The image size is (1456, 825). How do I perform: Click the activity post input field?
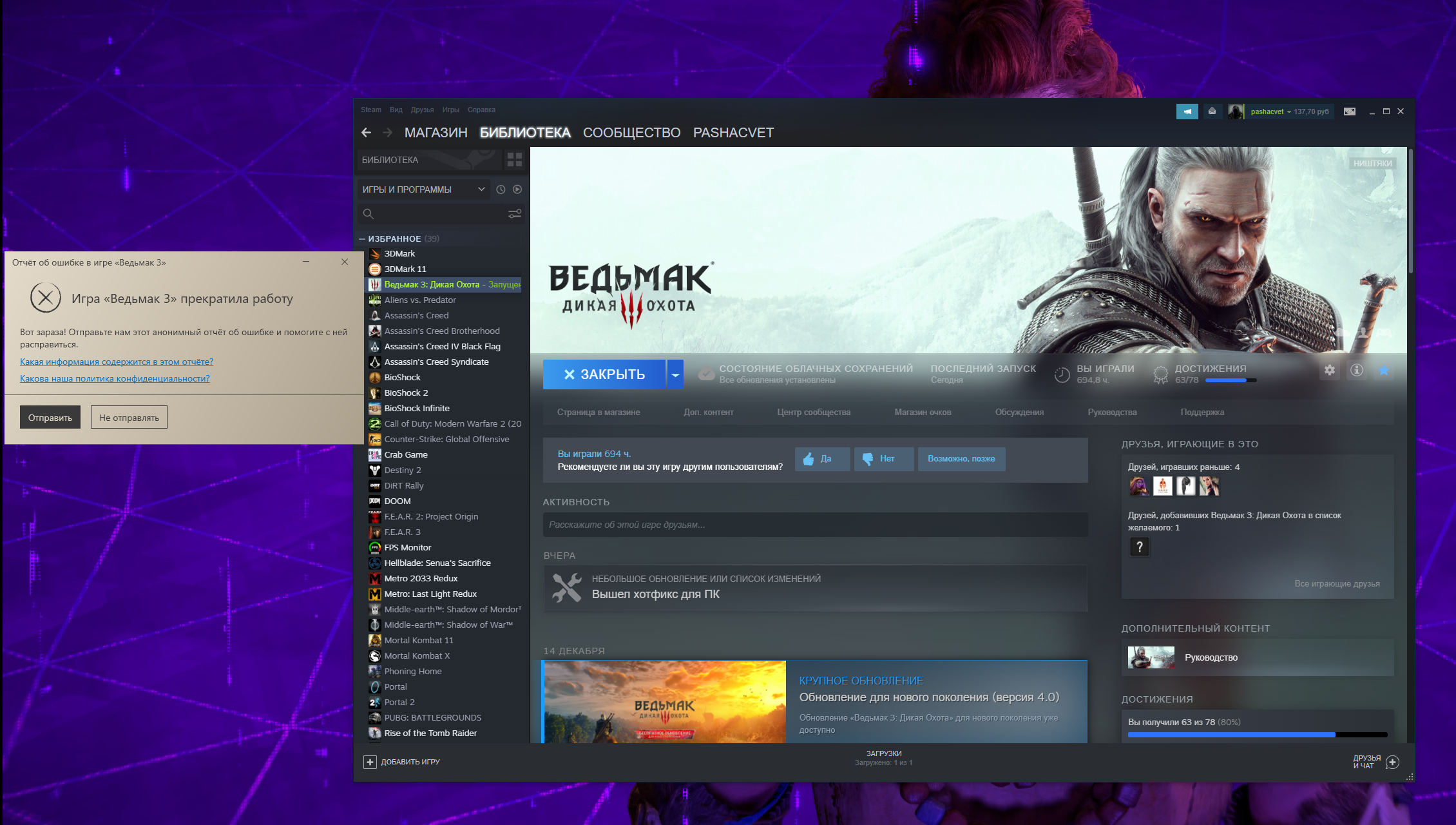click(x=815, y=525)
